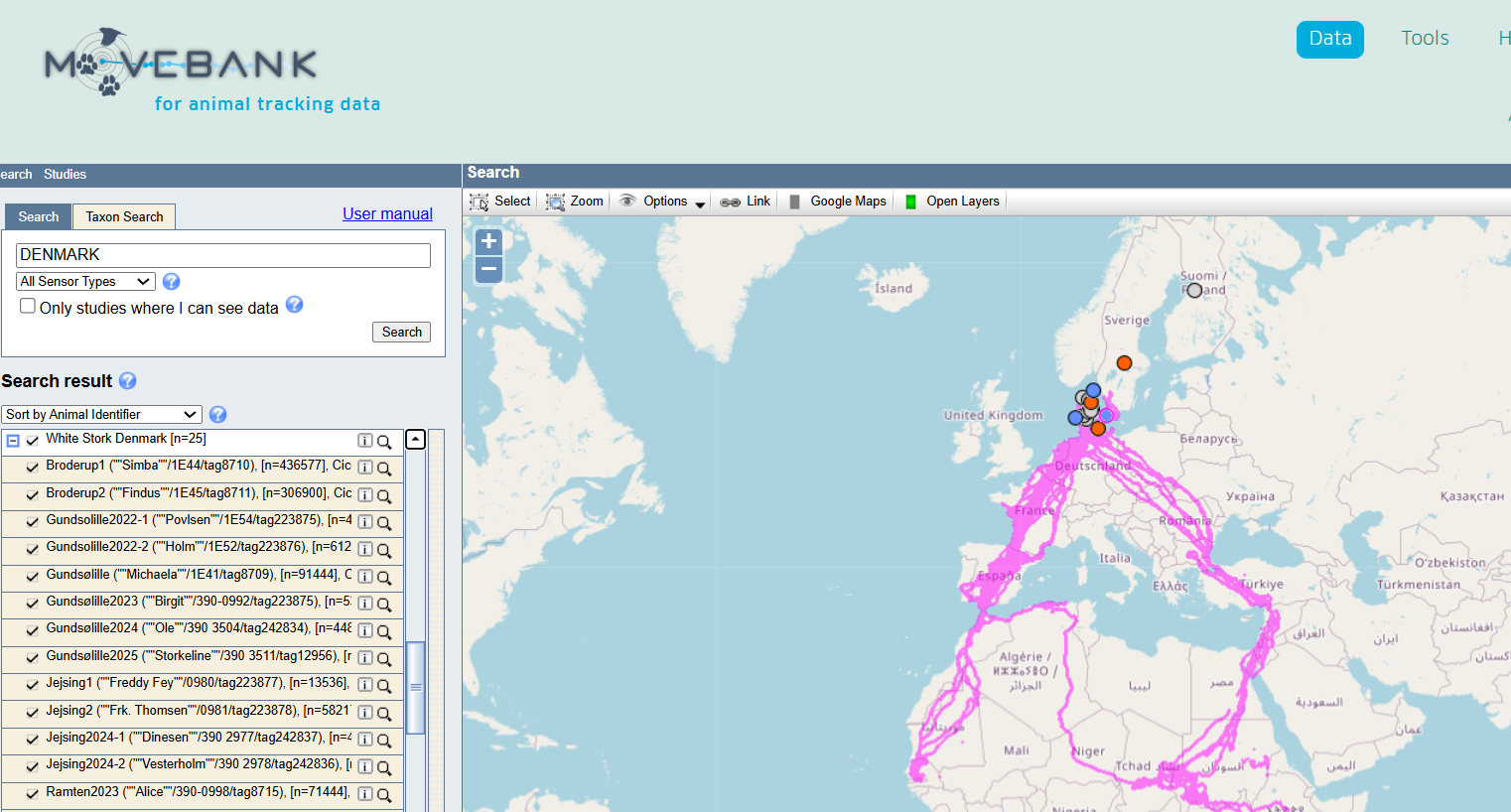
Task: Open info icon for Broderup1 stork
Action: [x=365, y=468]
